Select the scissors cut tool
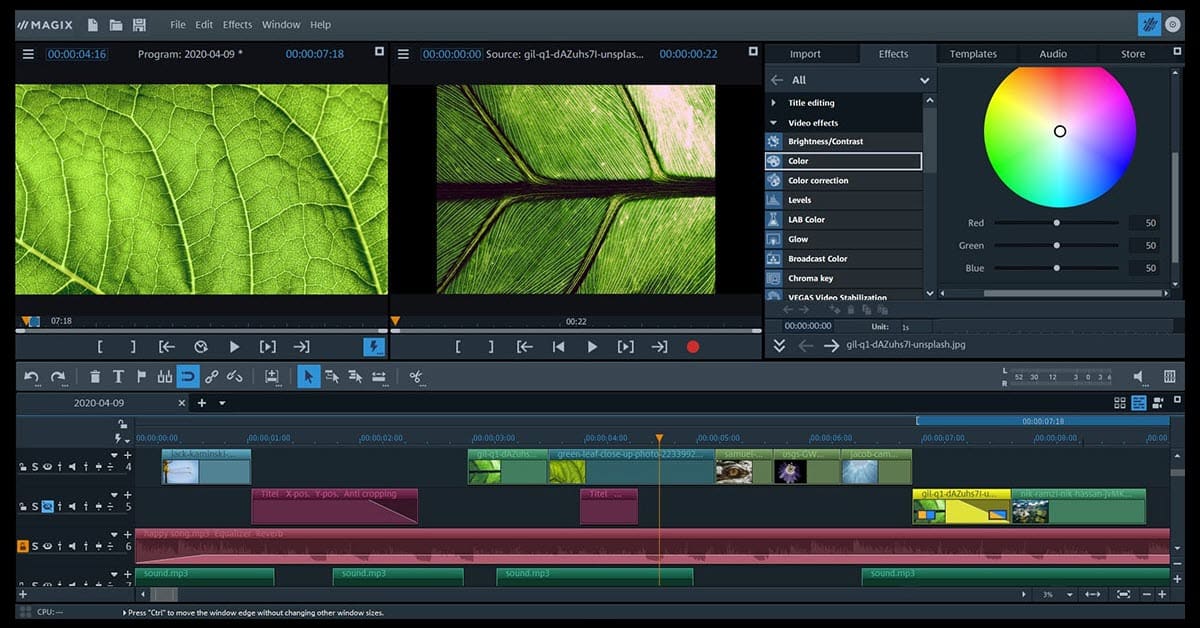1200x628 pixels. 416,377
